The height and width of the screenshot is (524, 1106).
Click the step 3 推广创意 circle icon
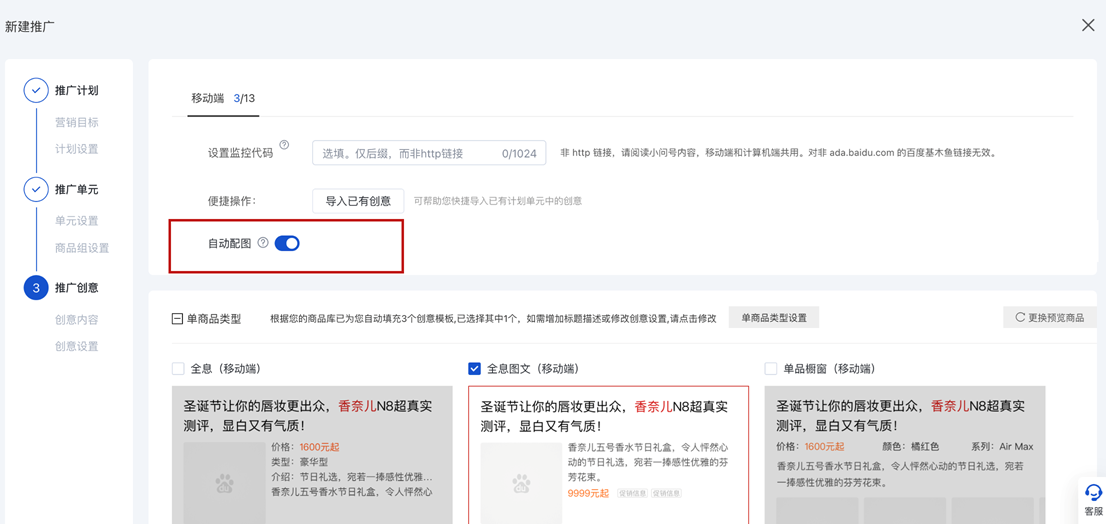(35, 288)
